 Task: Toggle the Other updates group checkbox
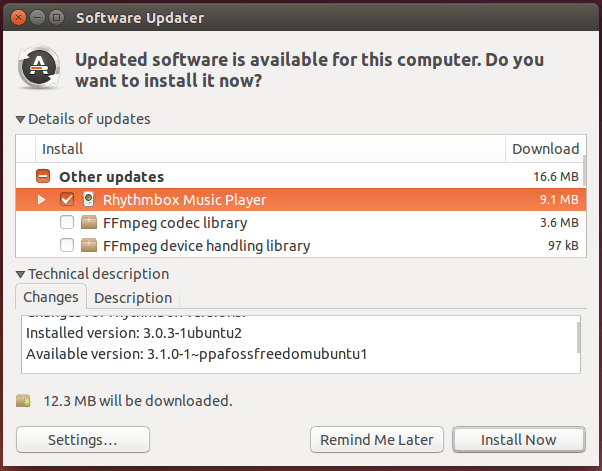pos(43,177)
